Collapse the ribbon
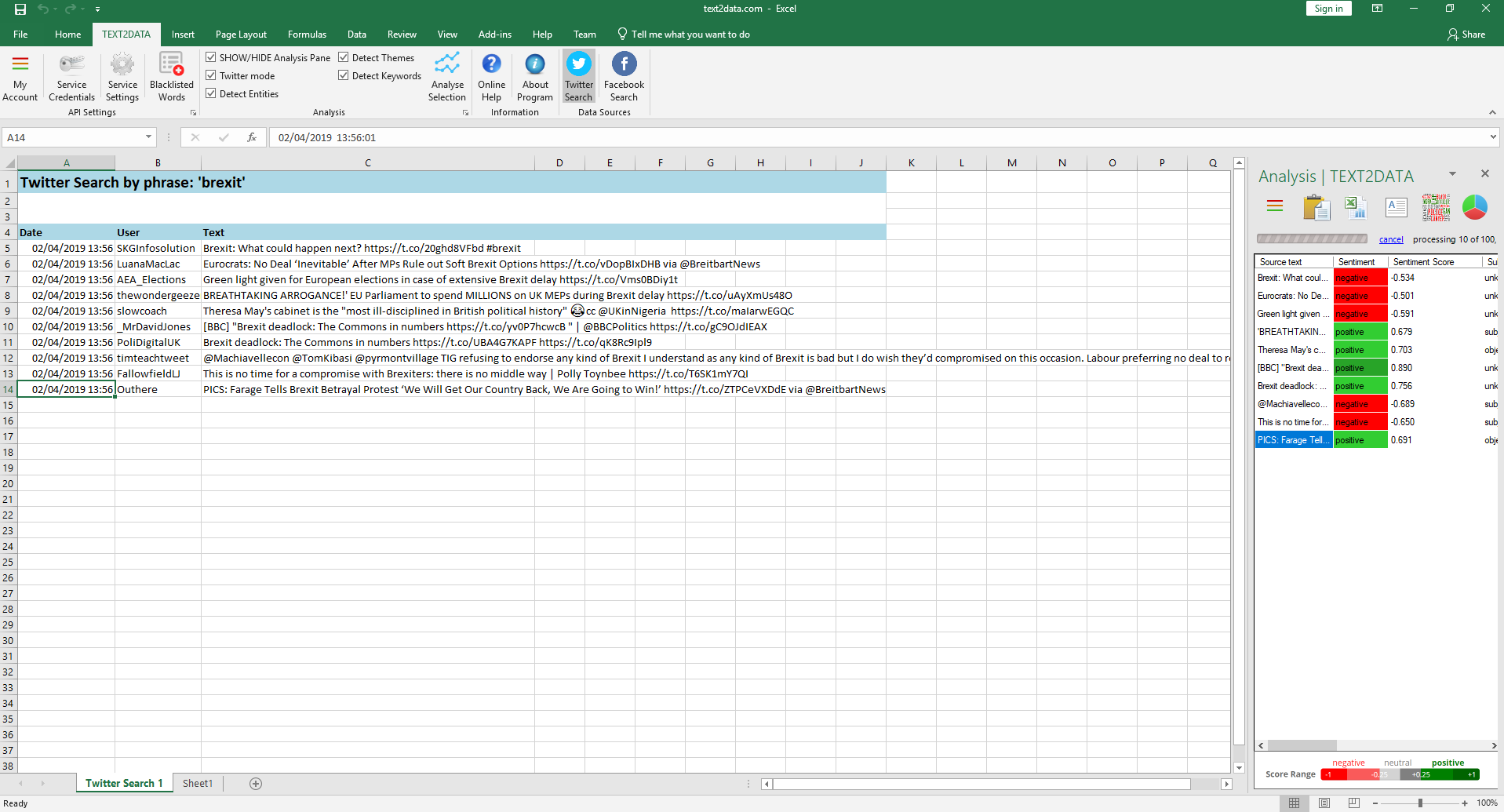 1492,112
